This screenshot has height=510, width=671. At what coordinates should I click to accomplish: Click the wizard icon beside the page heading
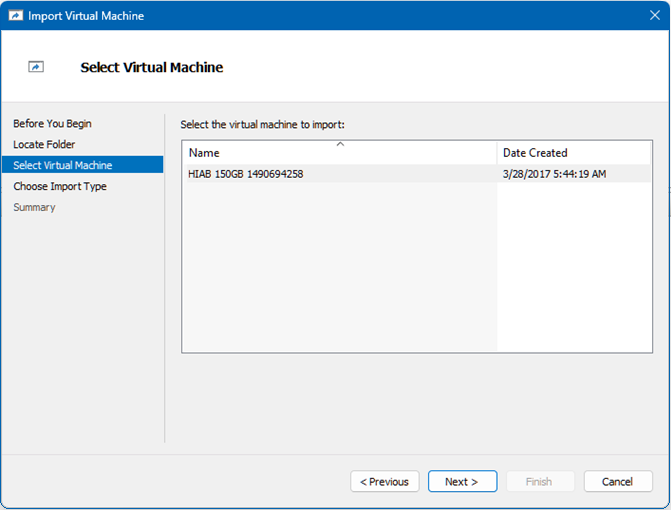tap(36, 67)
